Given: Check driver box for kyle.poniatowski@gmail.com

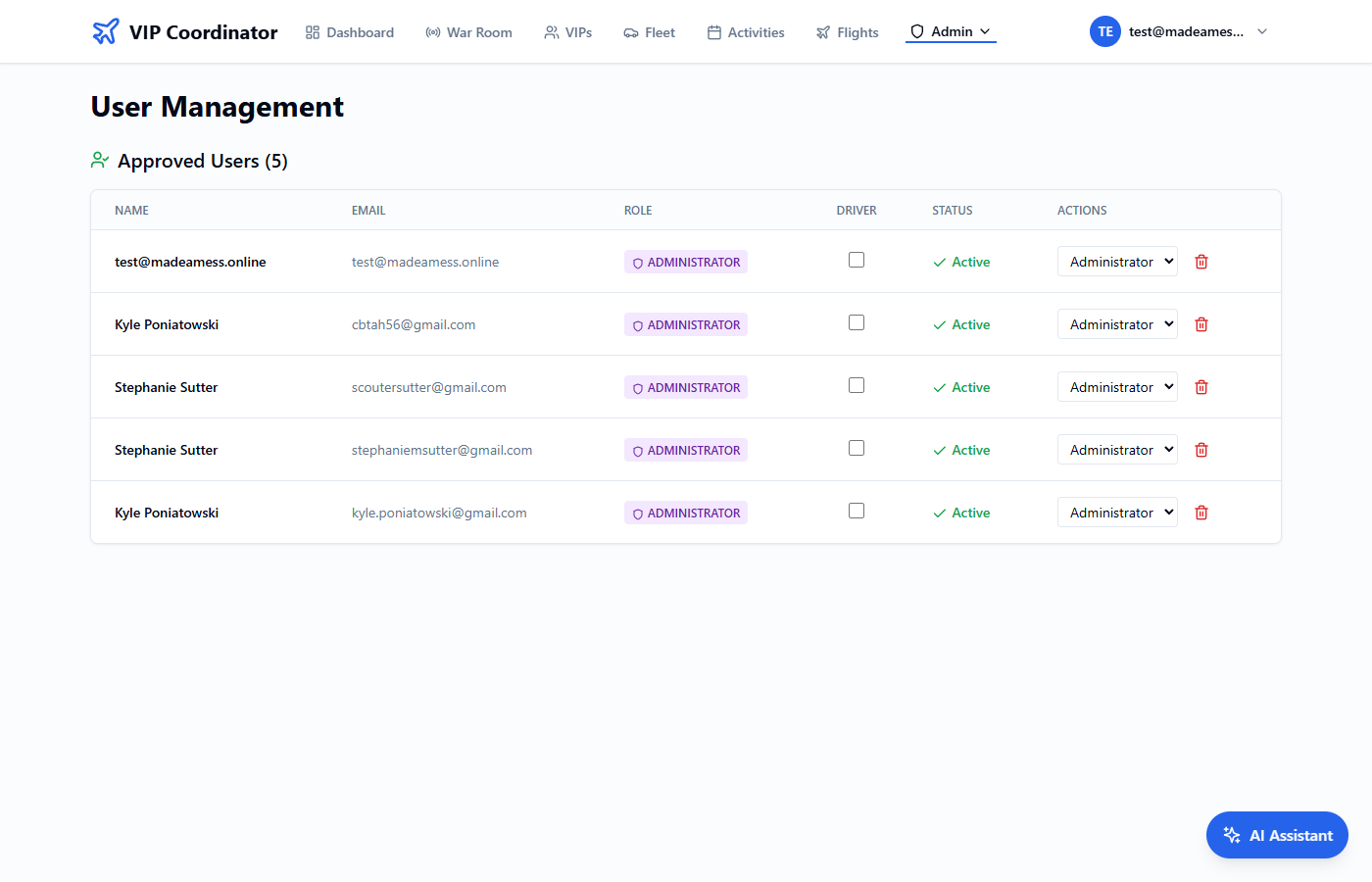Looking at the screenshot, I should coord(857,511).
